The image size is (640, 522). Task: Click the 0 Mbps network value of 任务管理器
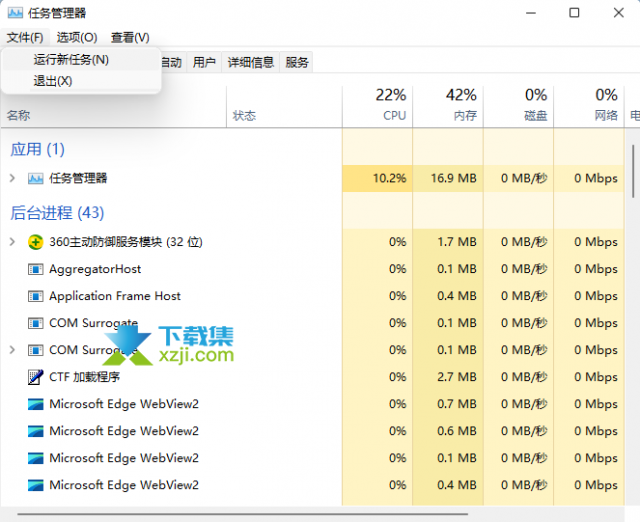[x=596, y=178]
